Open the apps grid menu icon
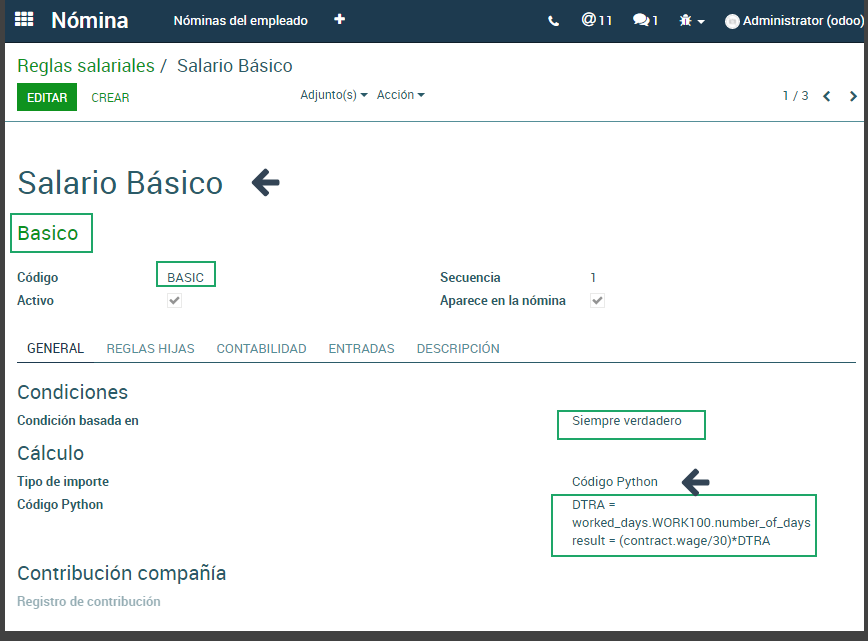The width and height of the screenshot is (868, 641). tap(24, 20)
